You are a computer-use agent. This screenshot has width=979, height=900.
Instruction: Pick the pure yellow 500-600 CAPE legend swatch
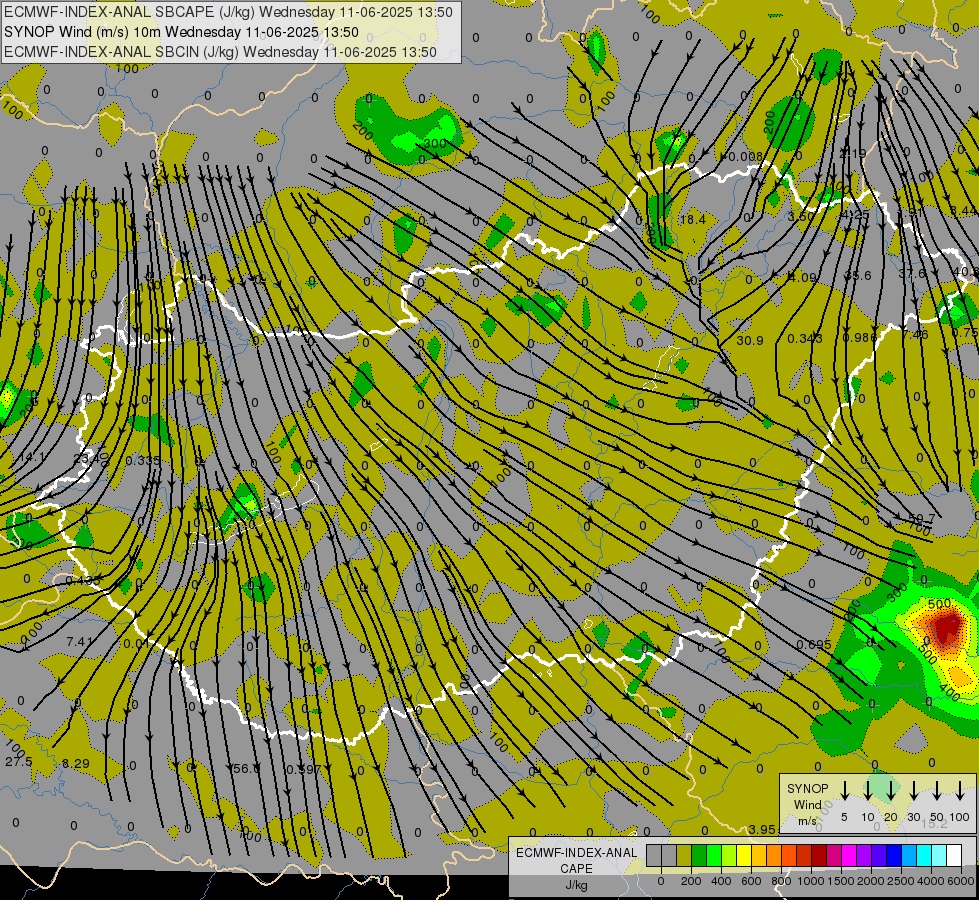point(744,856)
